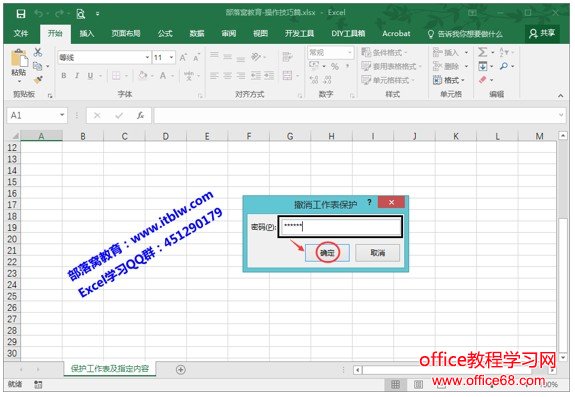Collapse the ribbon with the chevron
This screenshot has height=397, width=575.
click(560, 95)
